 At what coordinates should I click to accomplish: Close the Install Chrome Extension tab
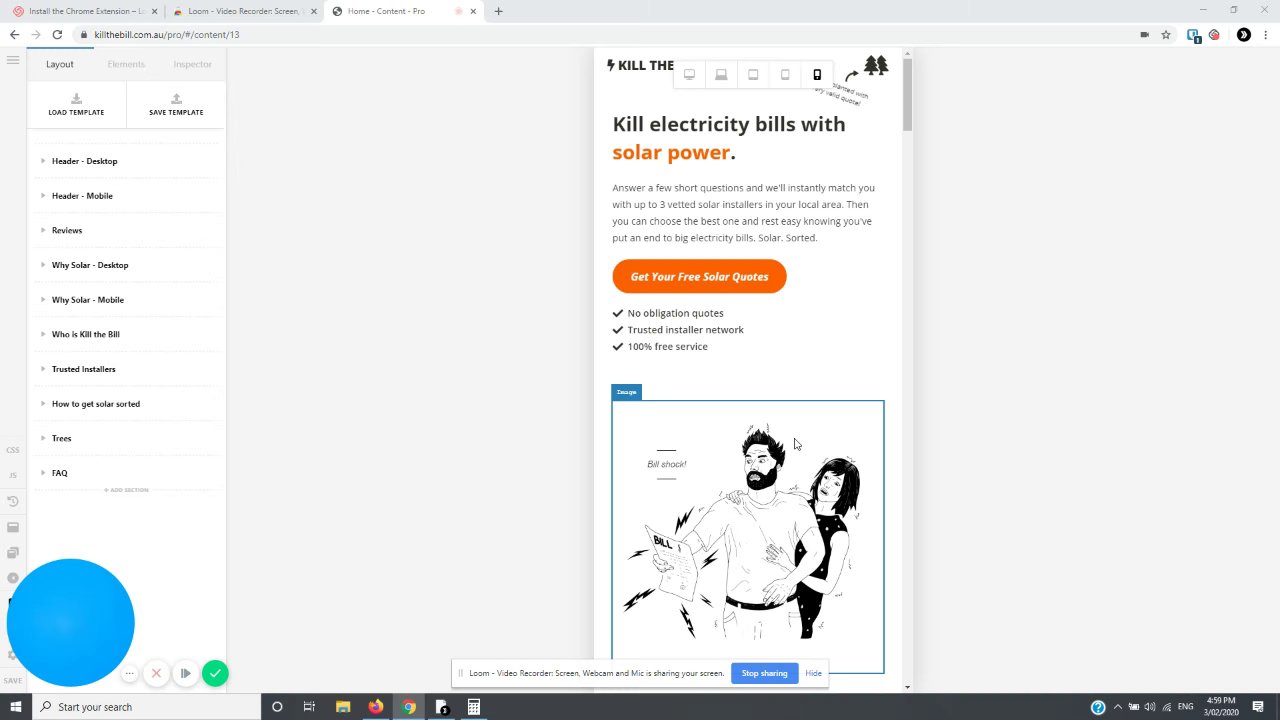[x=154, y=11]
